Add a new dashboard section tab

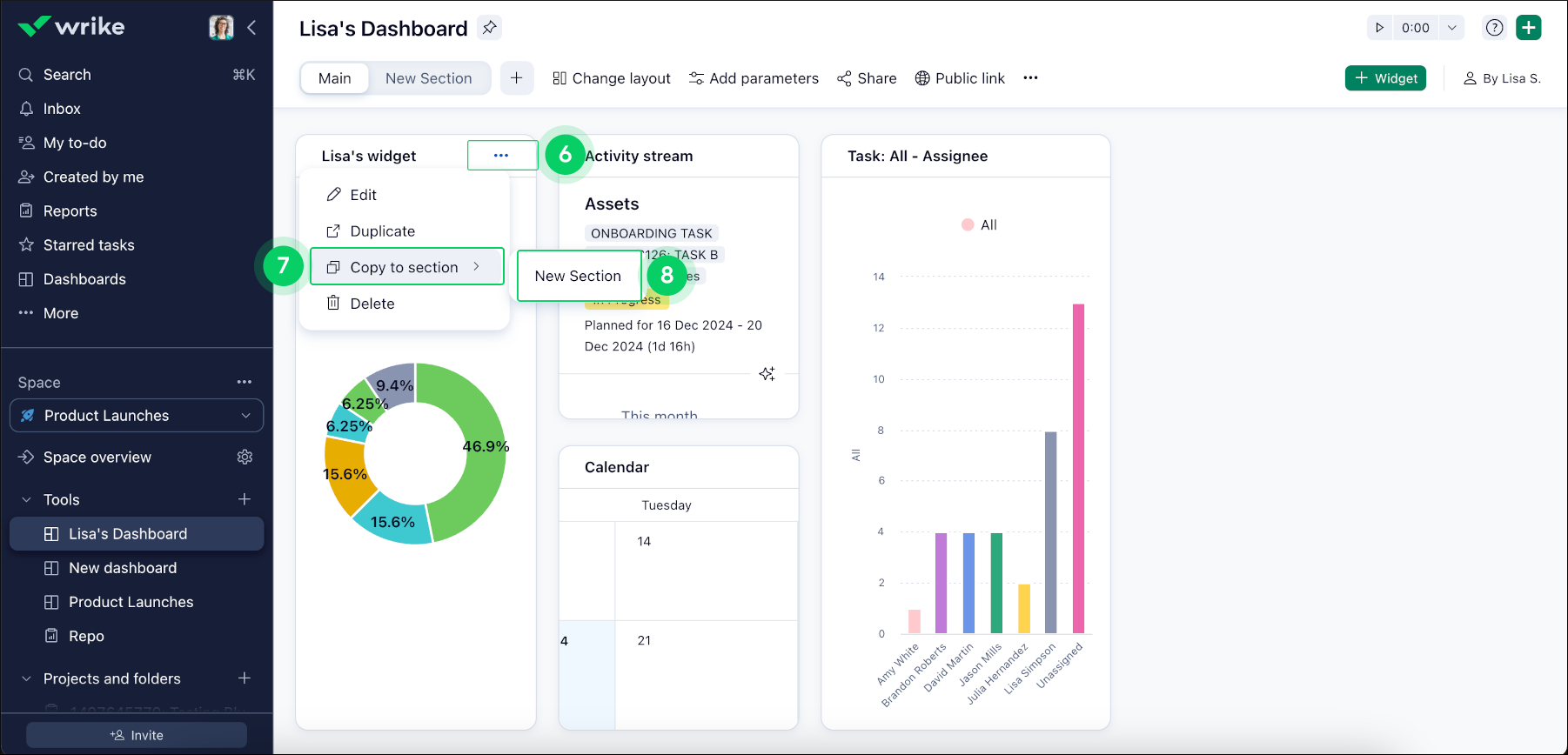(516, 78)
